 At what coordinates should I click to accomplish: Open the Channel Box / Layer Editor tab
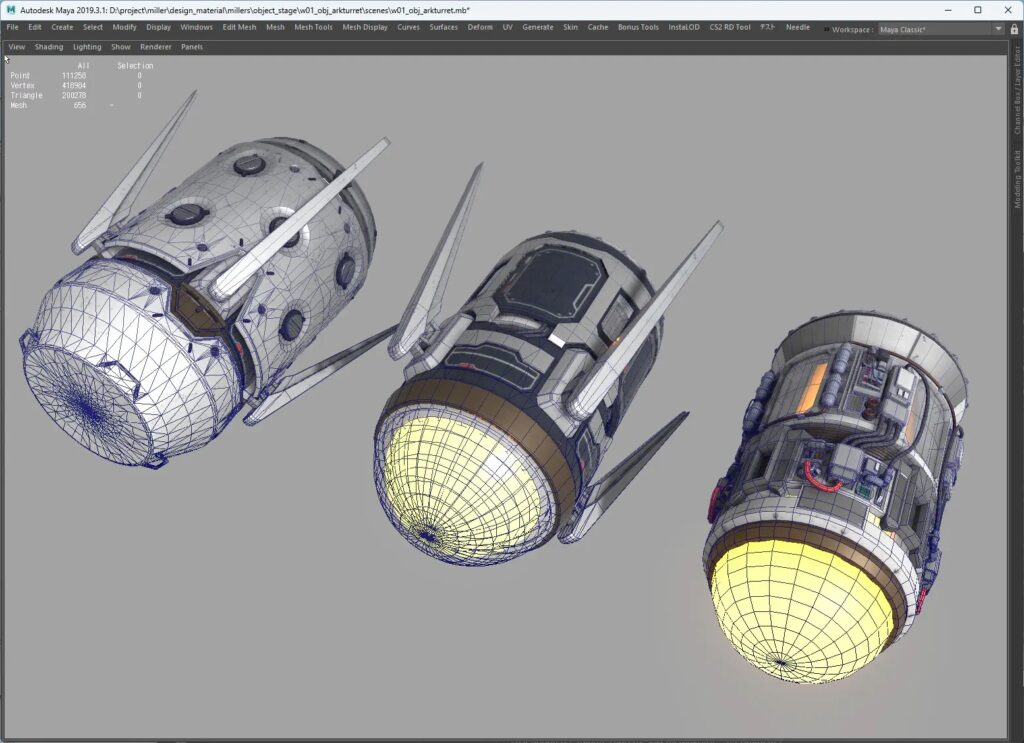click(x=1017, y=90)
